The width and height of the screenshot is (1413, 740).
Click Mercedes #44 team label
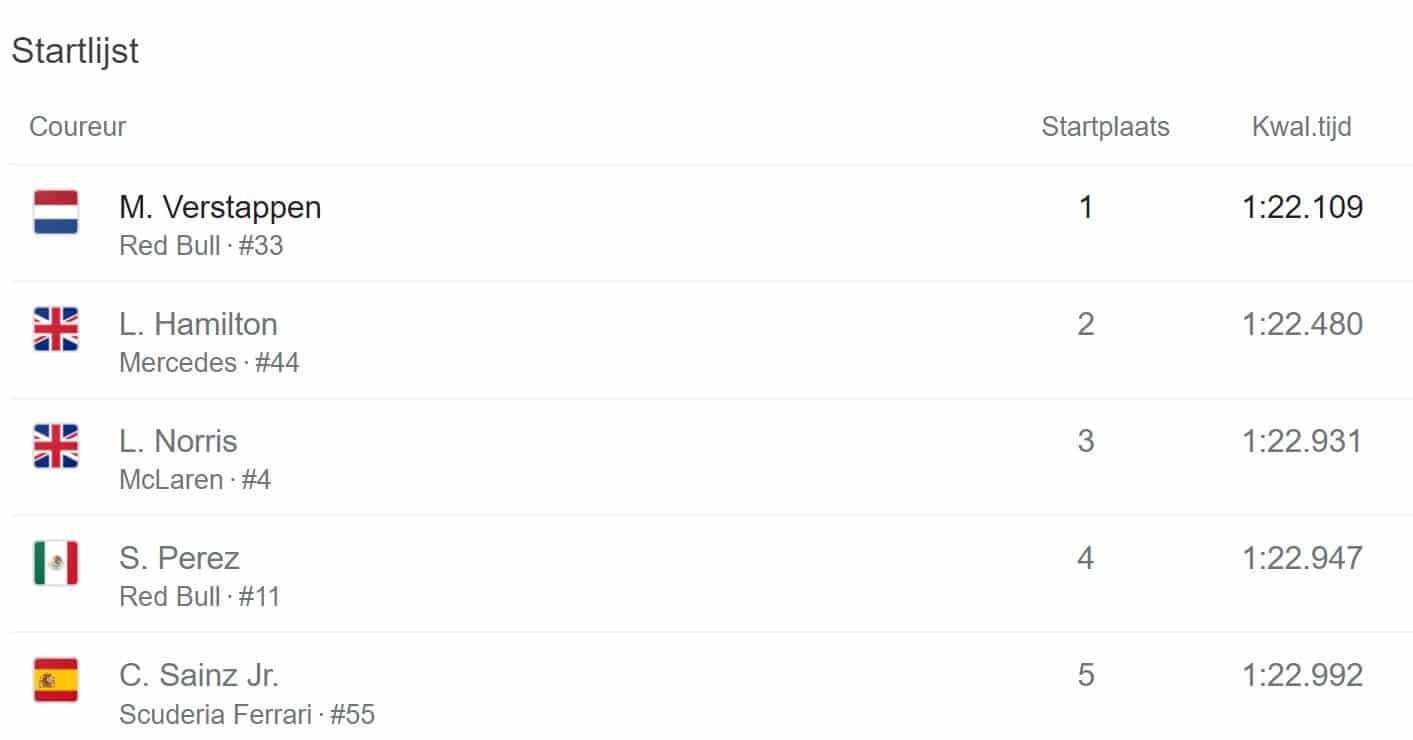click(209, 362)
